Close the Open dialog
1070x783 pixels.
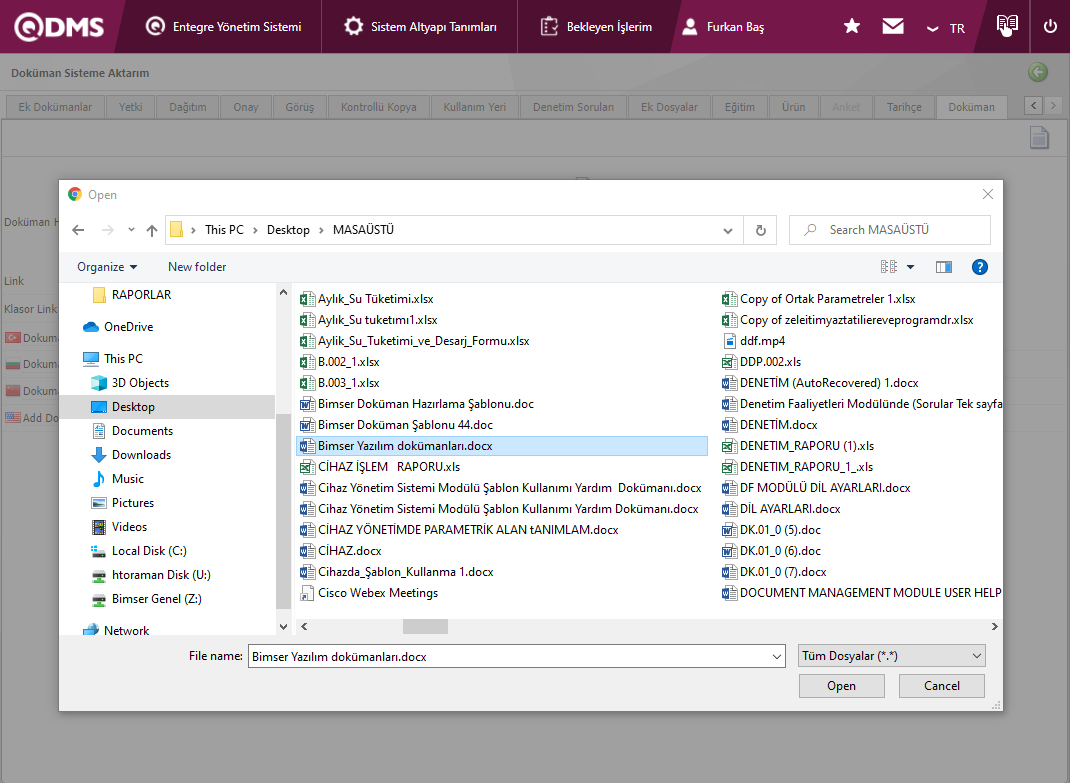click(x=987, y=195)
